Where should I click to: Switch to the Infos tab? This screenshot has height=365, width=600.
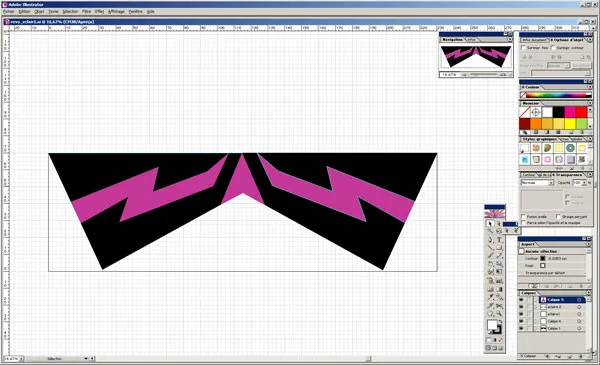(x=471, y=40)
